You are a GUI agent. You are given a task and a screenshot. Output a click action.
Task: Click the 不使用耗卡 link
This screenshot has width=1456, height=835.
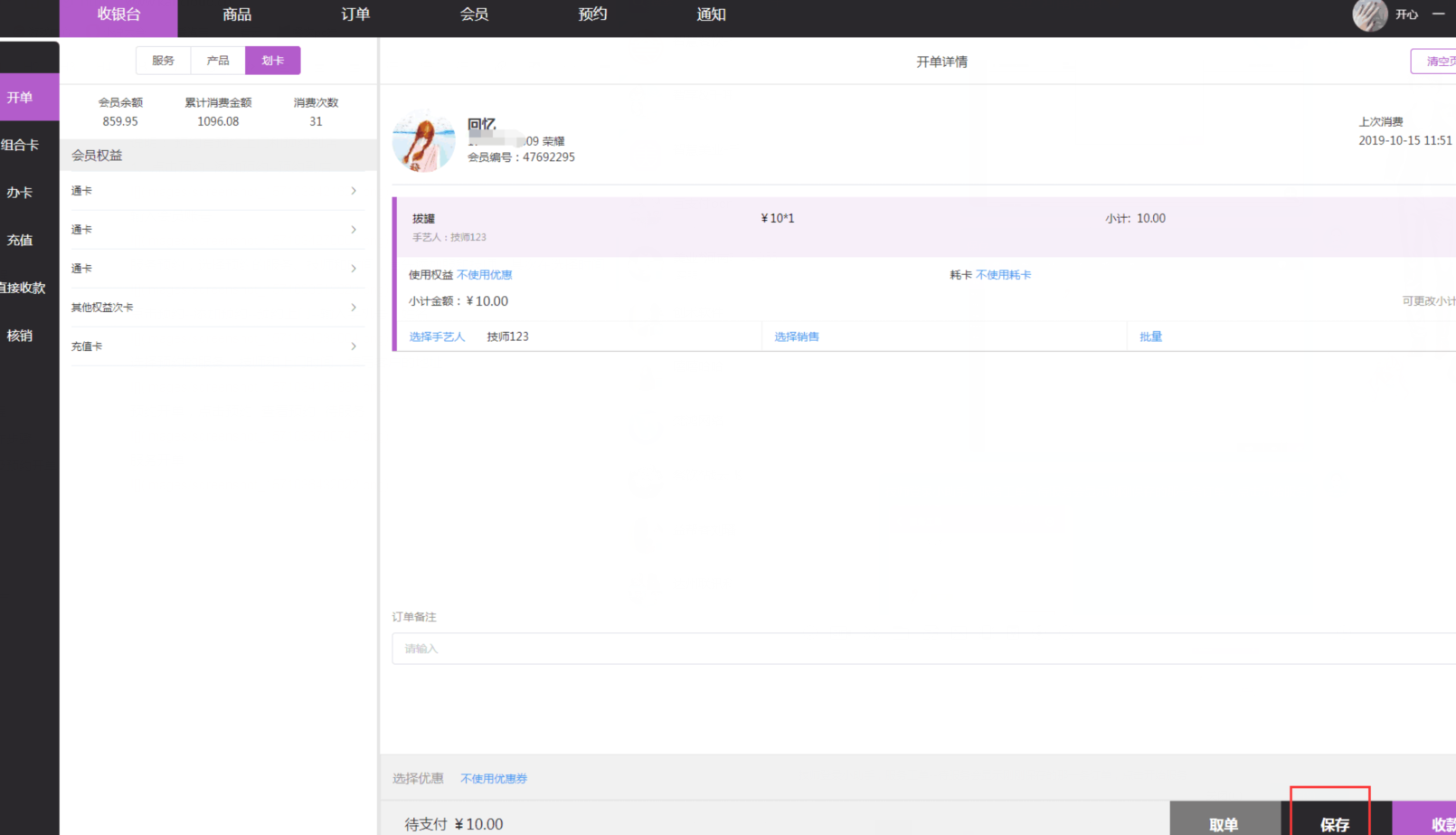(x=1003, y=275)
